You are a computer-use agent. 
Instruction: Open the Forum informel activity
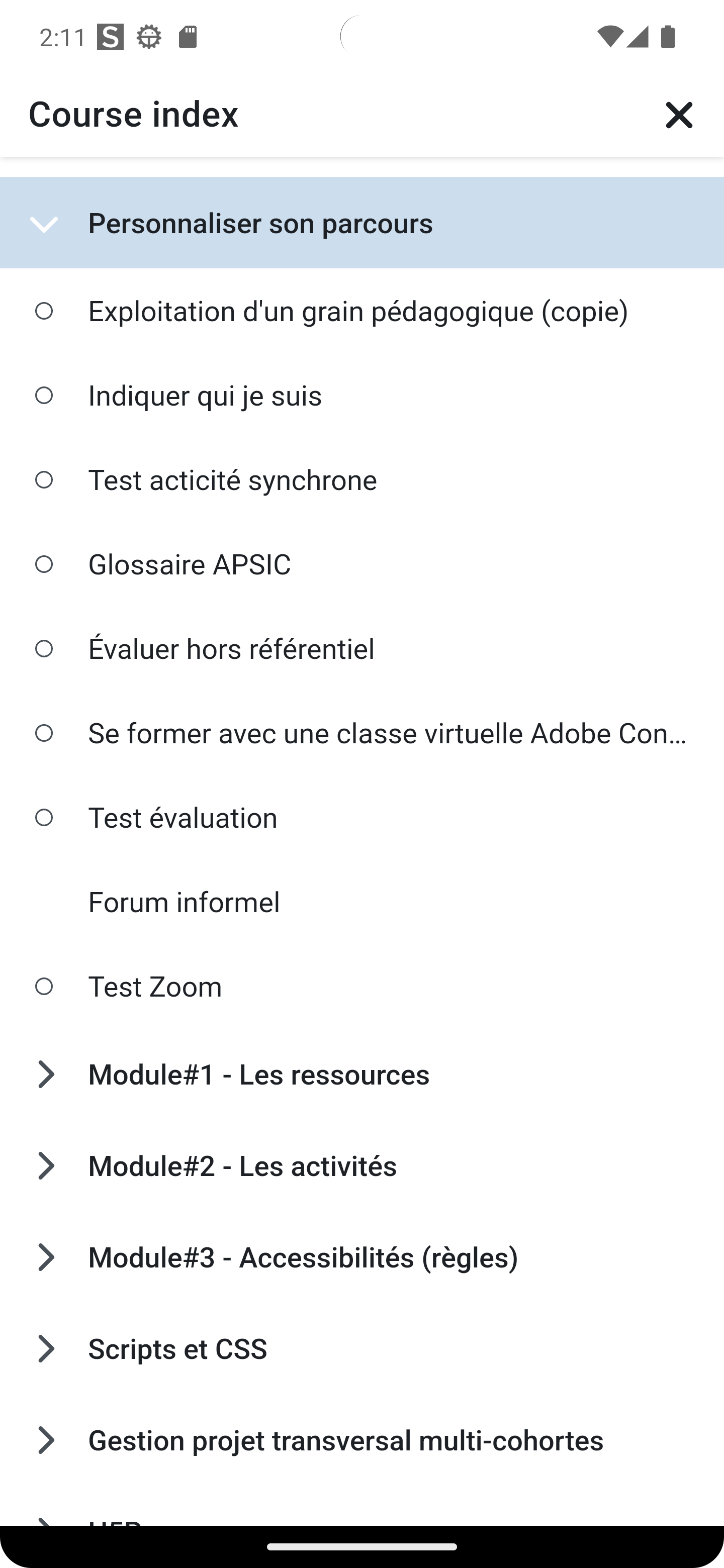(x=184, y=902)
